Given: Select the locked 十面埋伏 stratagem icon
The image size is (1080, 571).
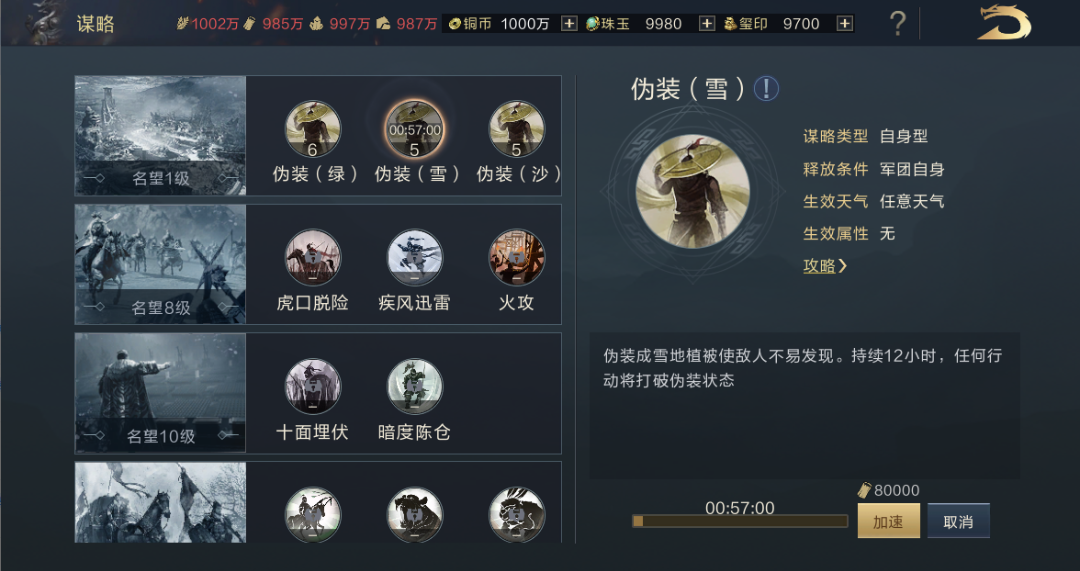Looking at the screenshot, I should coord(313,386).
